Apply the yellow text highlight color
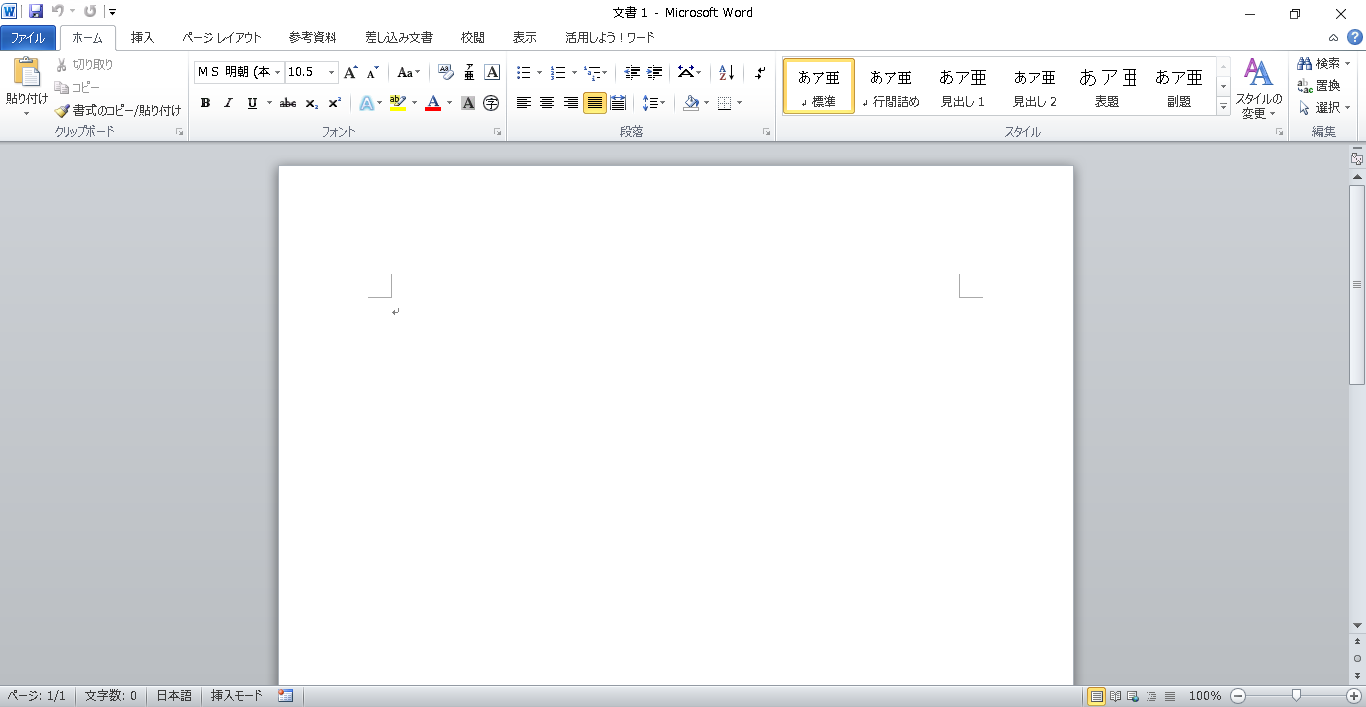 tap(397, 103)
